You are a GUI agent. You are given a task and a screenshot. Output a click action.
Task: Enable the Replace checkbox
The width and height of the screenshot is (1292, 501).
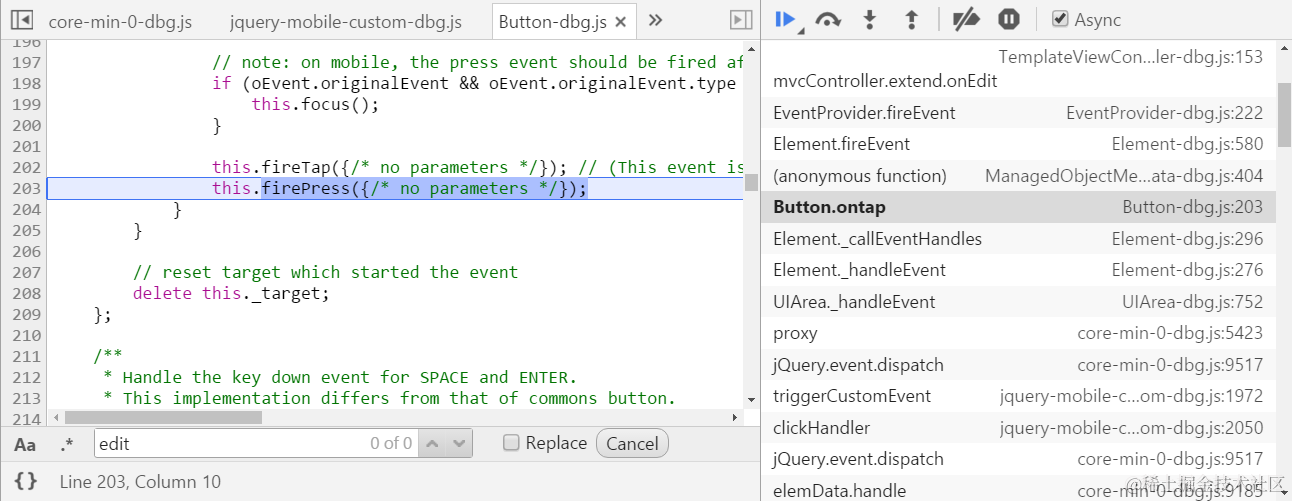[511, 443]
